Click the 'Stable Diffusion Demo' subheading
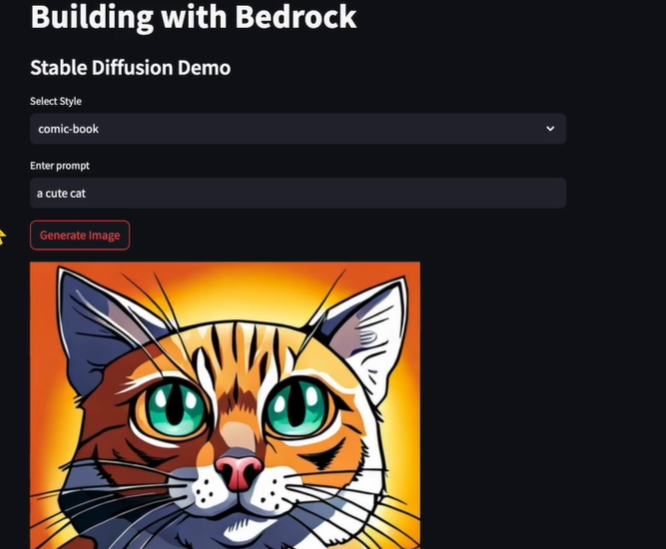The height and width of the screenshot is (549, 666). tap(130, 68)
